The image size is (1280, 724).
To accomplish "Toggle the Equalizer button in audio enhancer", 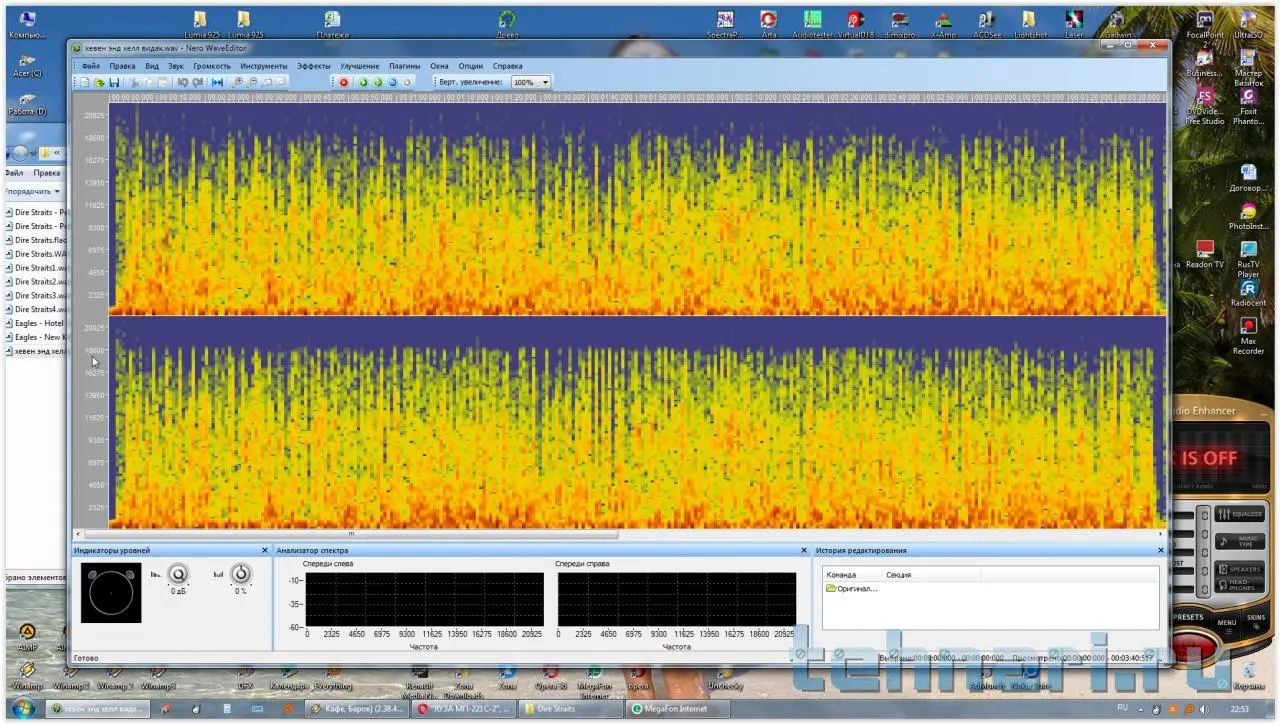I will pos(1238,514).
